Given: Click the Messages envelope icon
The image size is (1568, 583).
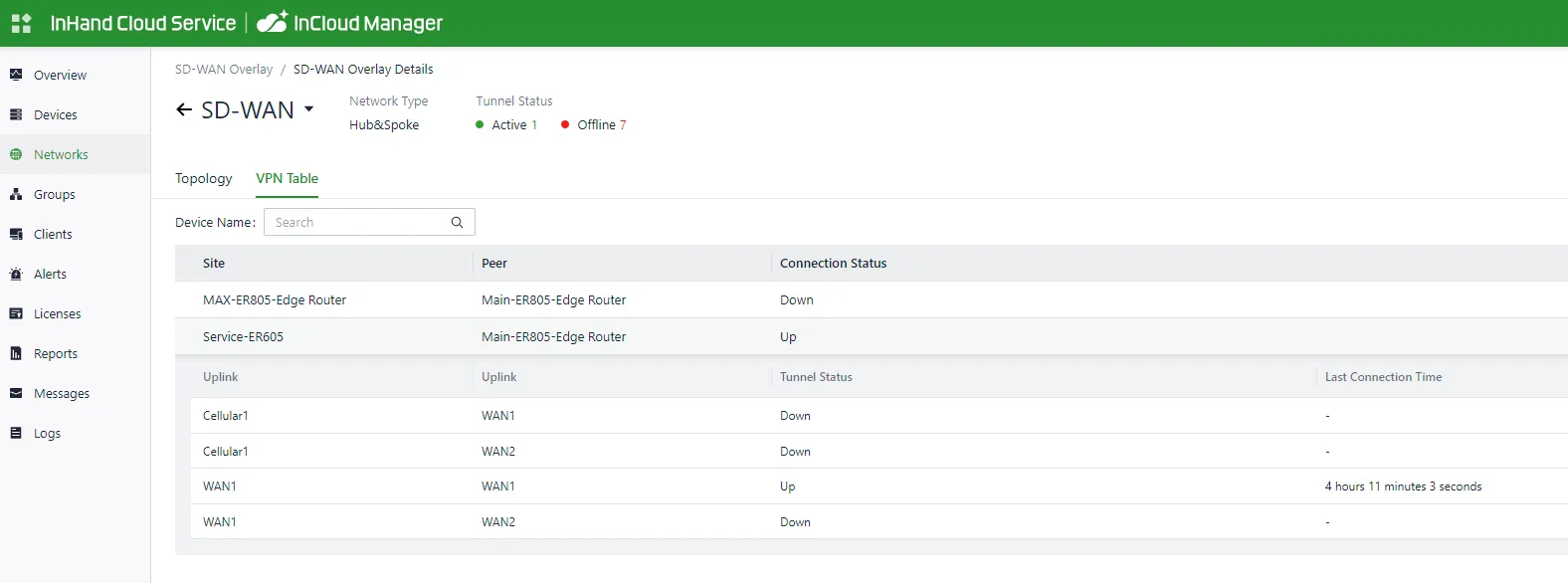Looking at the screenshot, I should point(16,393).
